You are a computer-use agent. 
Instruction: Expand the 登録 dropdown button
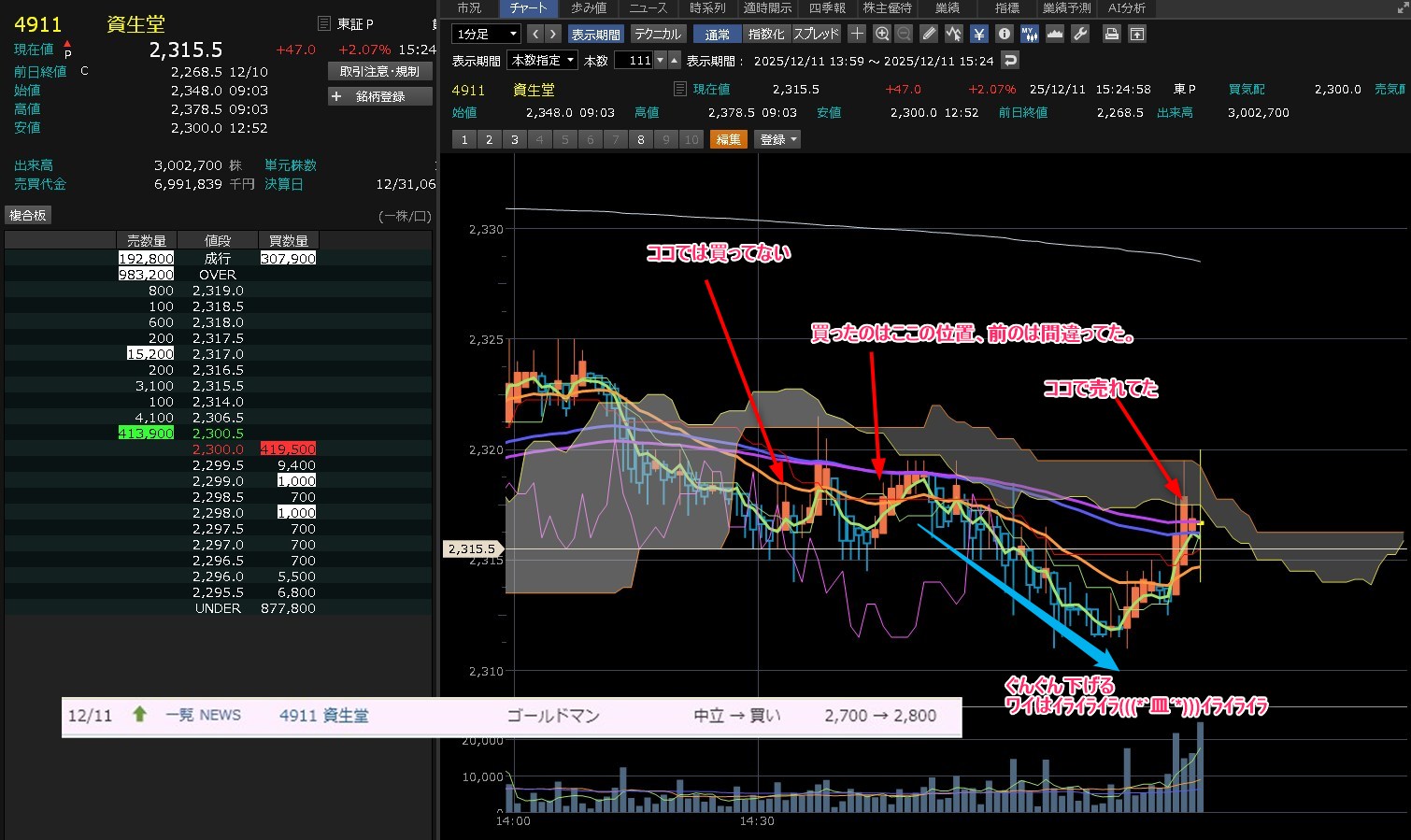tap(777, 139)
